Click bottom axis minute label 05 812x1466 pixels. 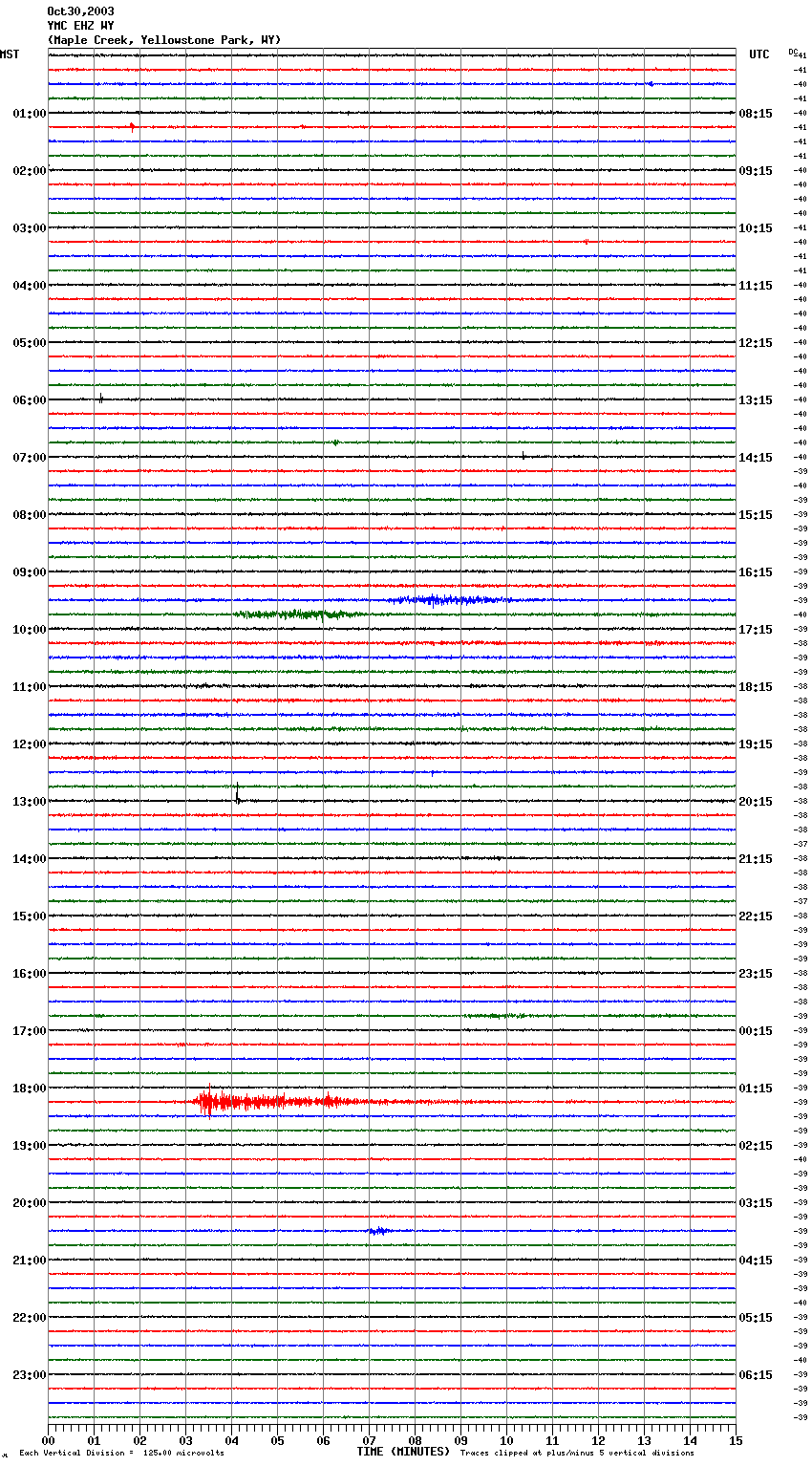(278, 1441)
